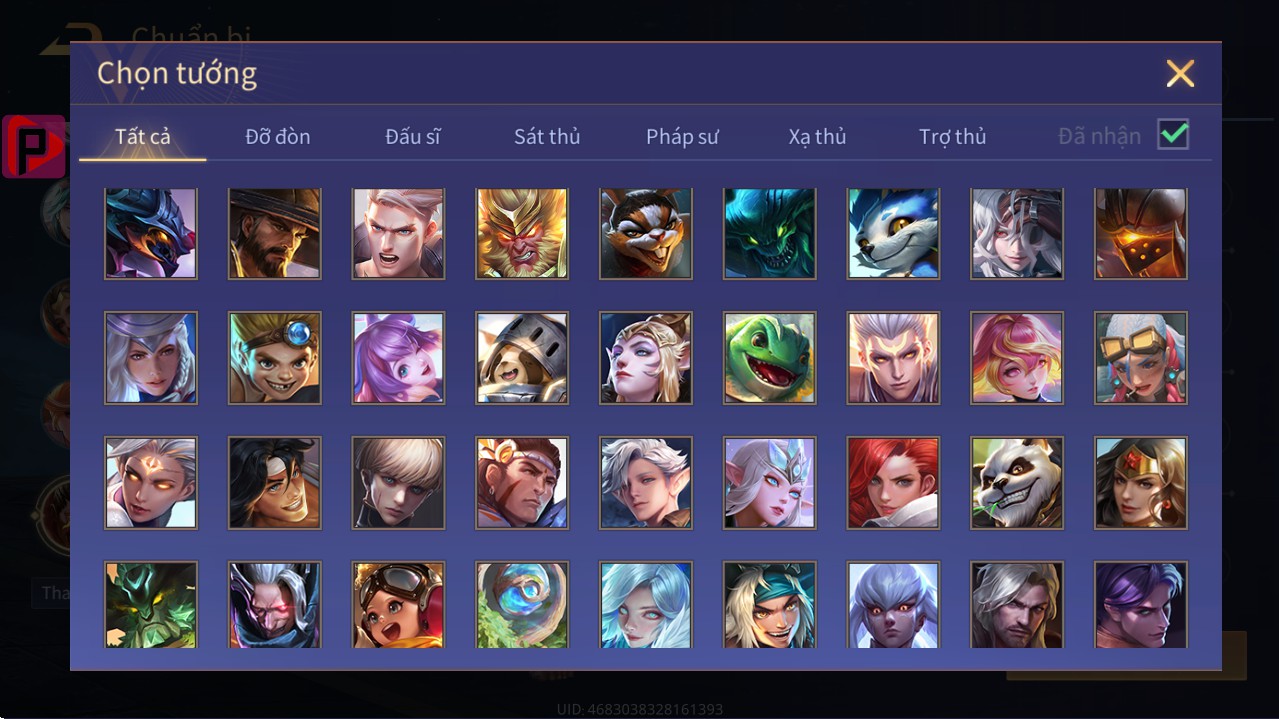Select the raccoon hero portrait
This screenshot has width=1279, height=719.
646,233
